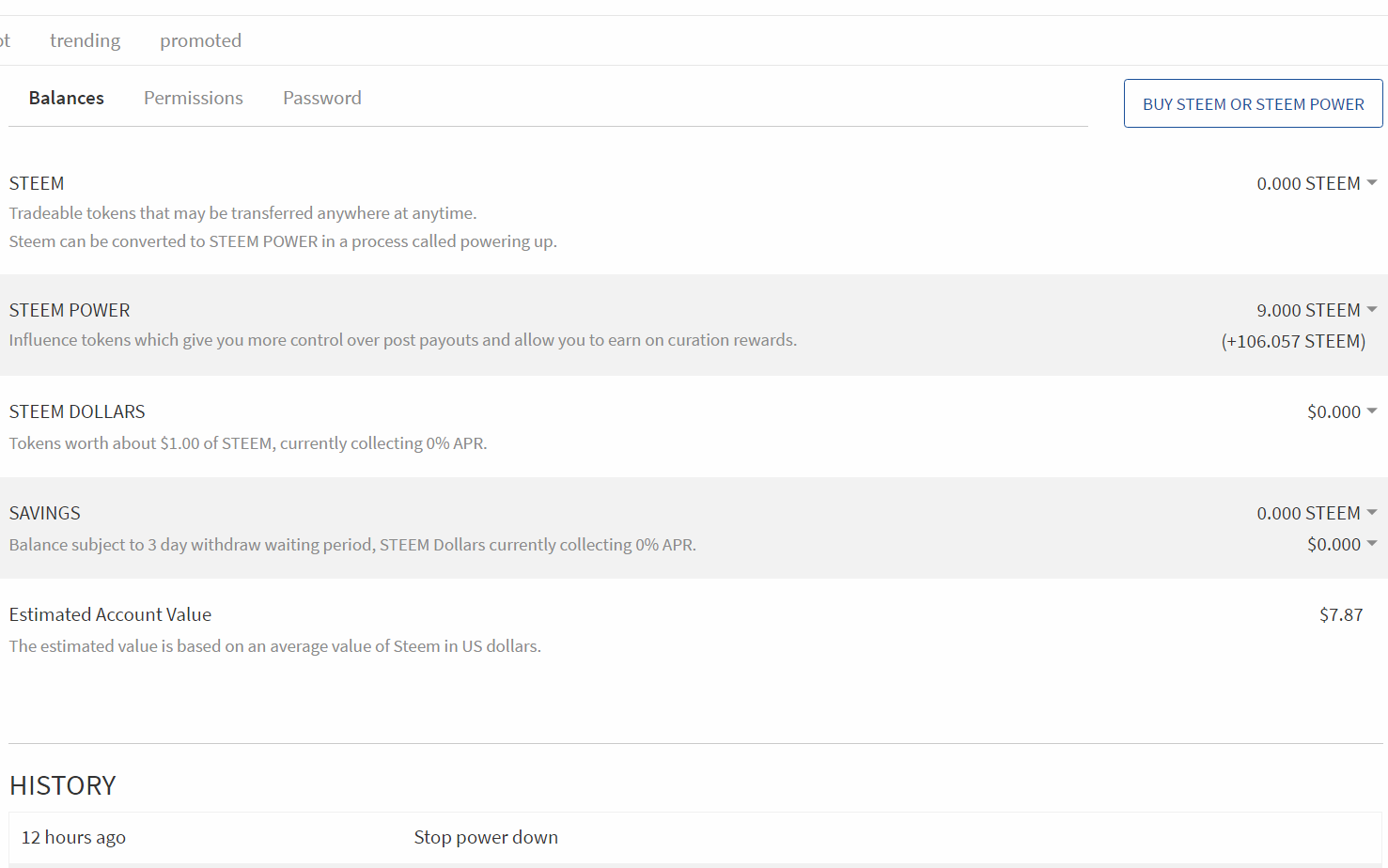This screenshot has height=868, width=1388.
Task: Click the SAVINGS section heading
Action: click(x=45, y=513)
